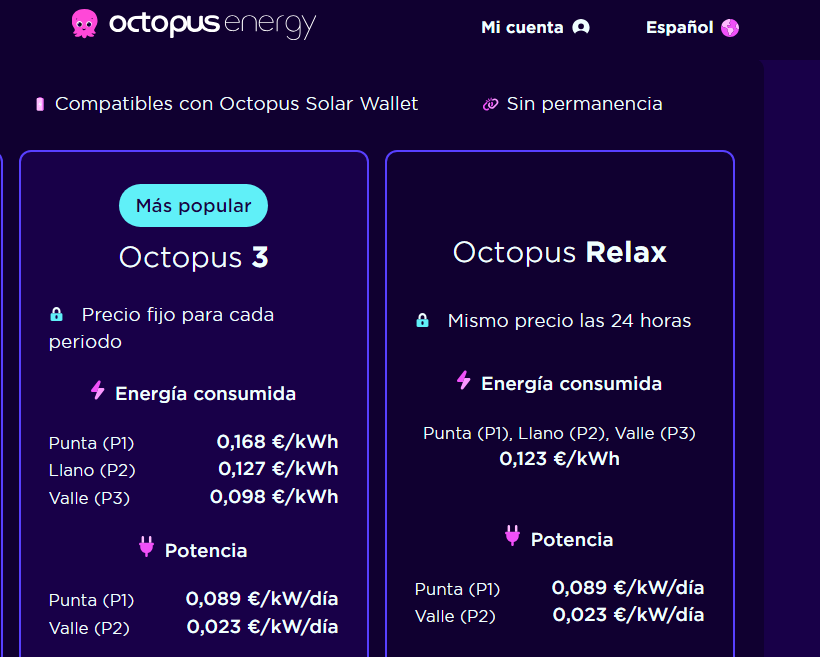This screenshot has height=657, width=820.
Task: Click the padlock icon in Octopus 3 card
Action: 56,314
